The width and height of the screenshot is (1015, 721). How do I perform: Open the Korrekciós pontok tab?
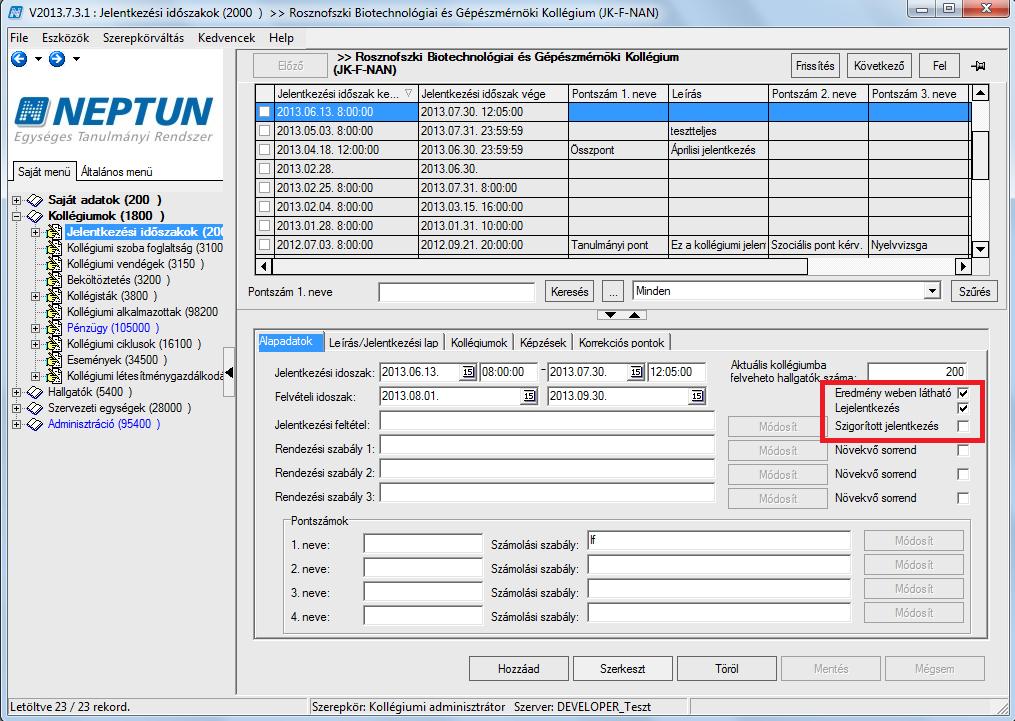[x=621, y=342]
